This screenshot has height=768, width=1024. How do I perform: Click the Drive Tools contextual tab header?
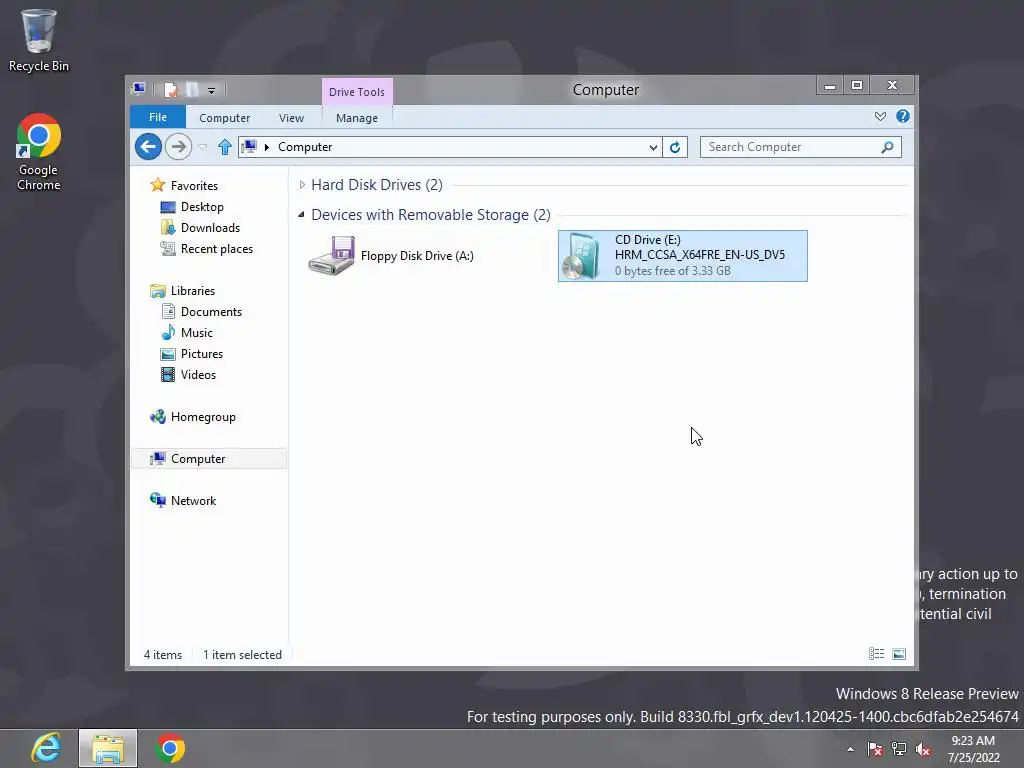[357, 91]
